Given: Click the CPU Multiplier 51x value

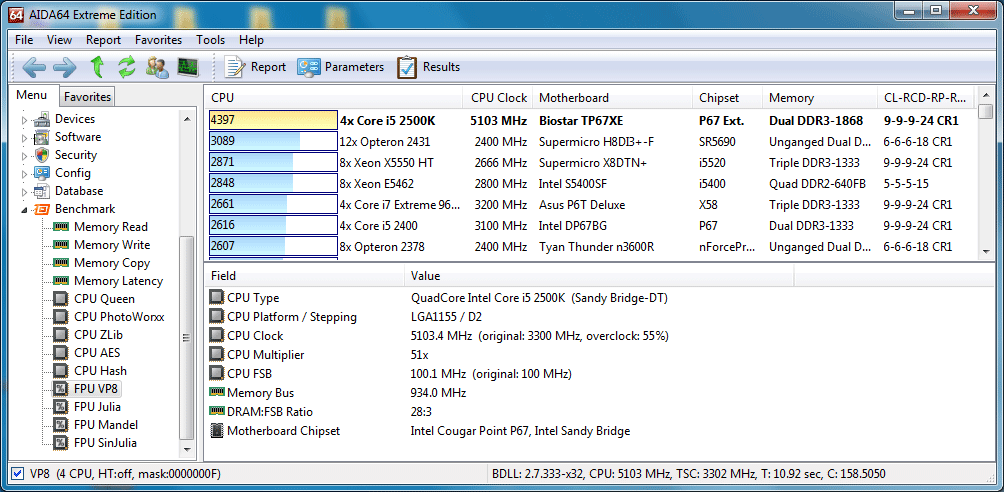Looking at the screenshot, I should tap(419, 355).
